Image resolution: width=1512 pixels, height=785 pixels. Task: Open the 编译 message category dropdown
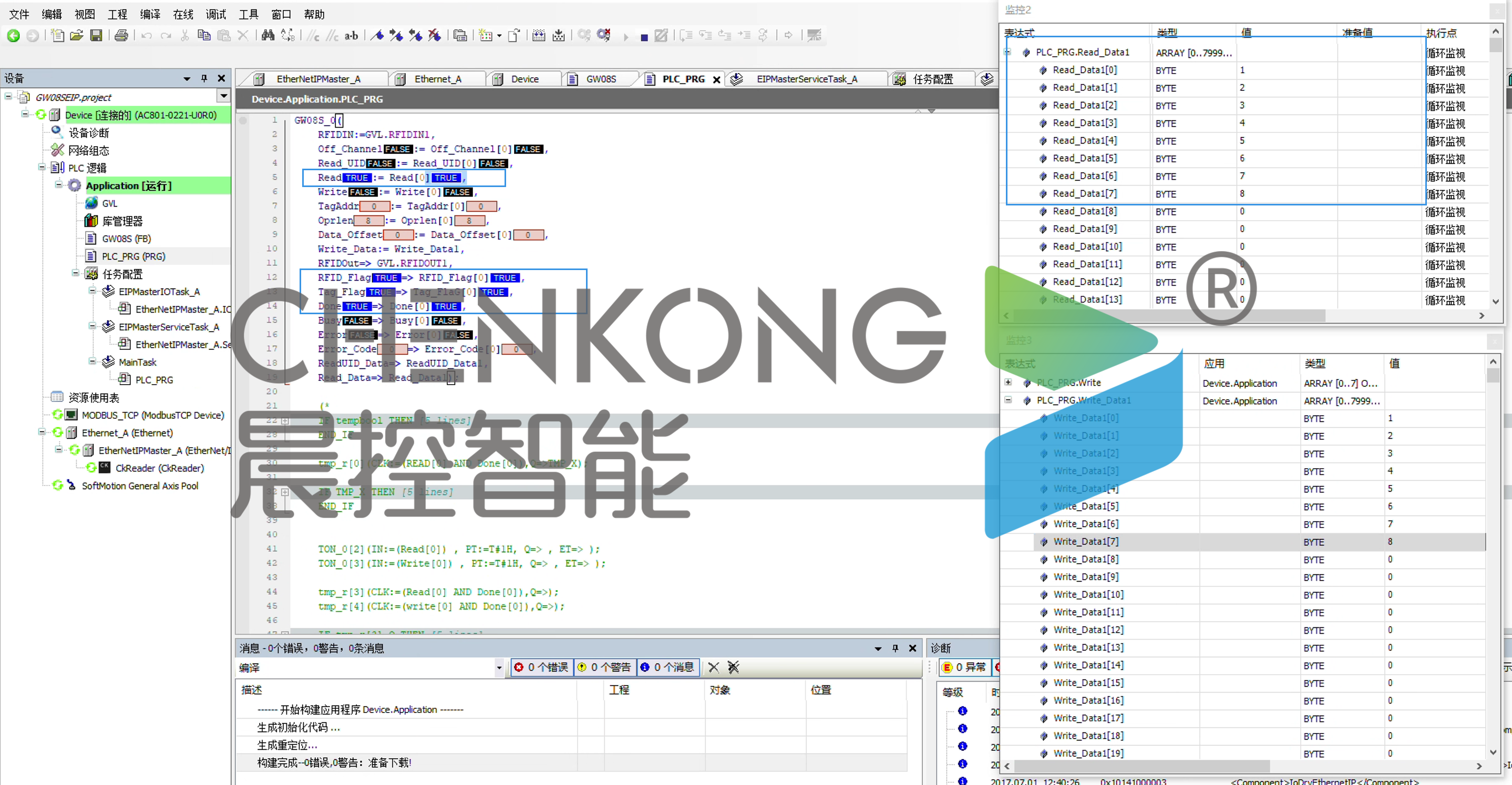tap(499, 667)
